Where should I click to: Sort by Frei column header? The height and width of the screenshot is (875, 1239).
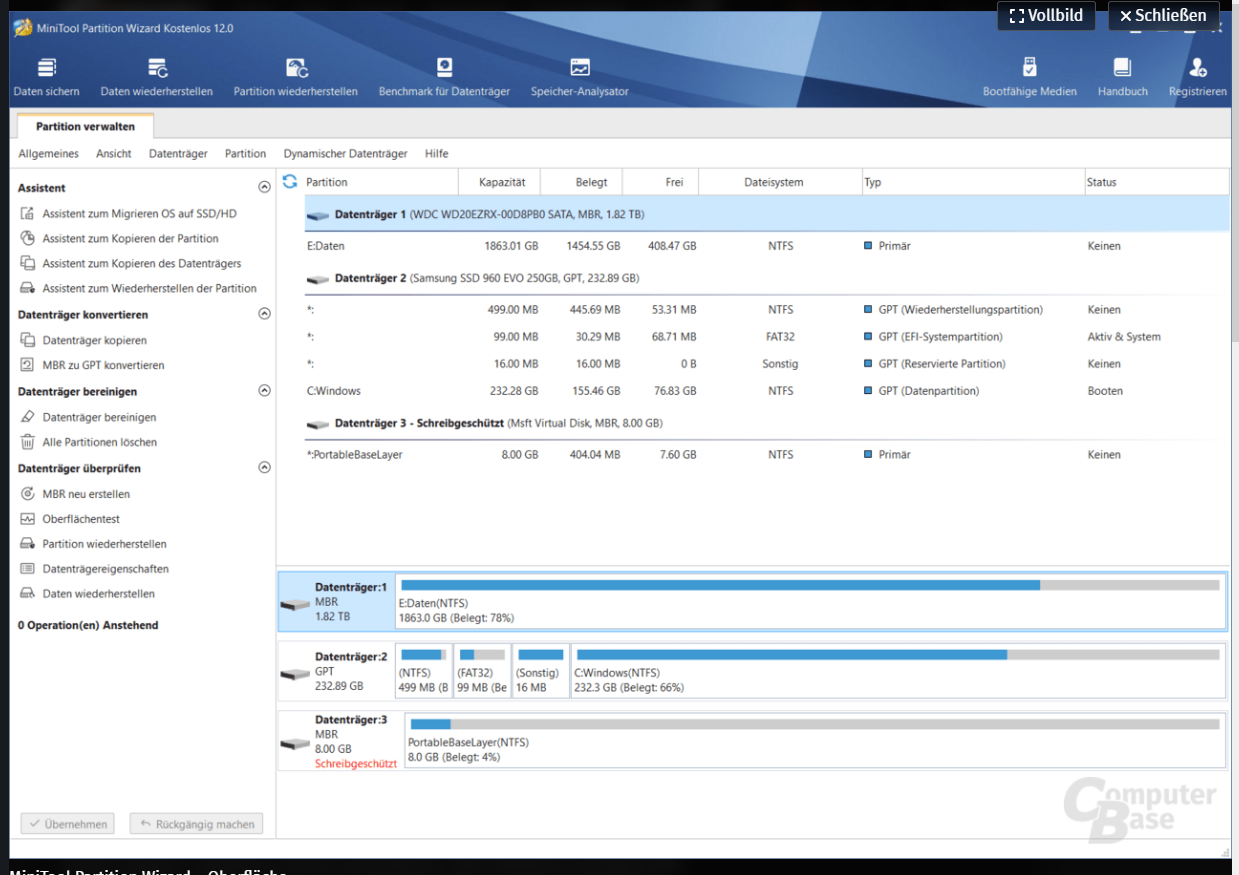(x=661, y=182)
